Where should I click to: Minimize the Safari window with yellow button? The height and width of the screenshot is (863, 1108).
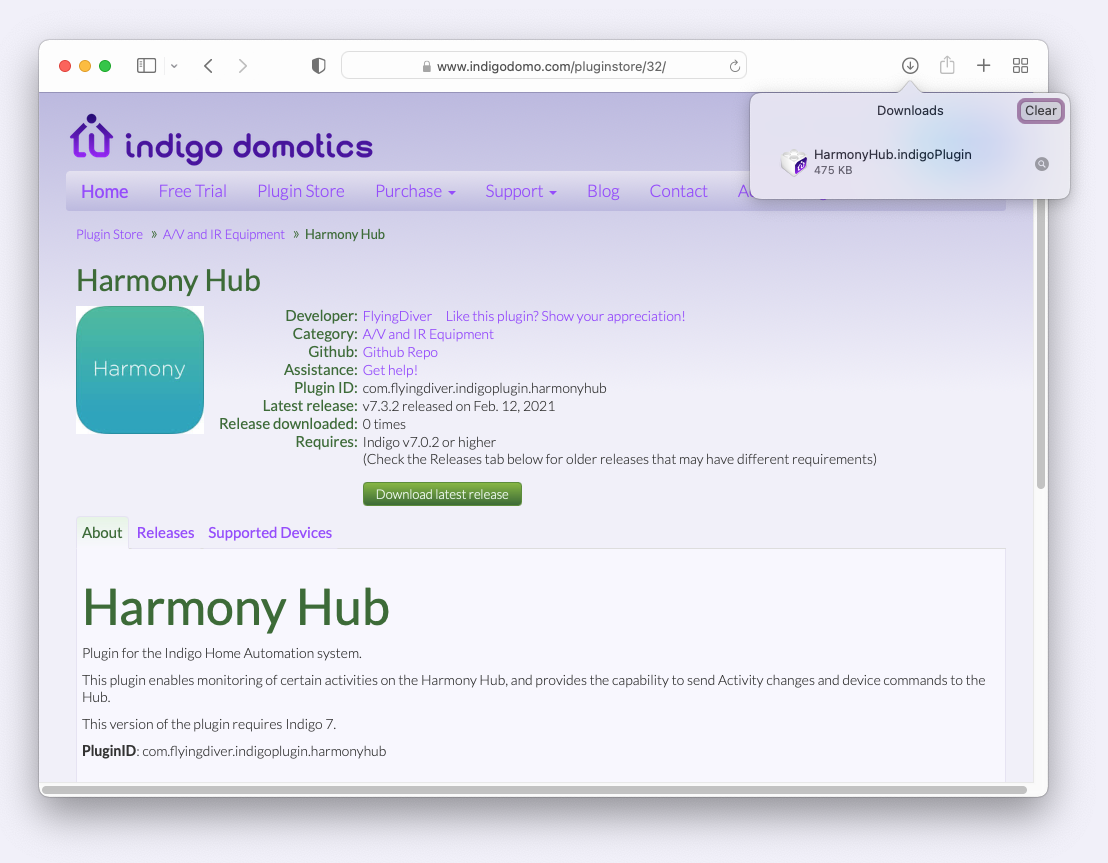click(85, 66)
